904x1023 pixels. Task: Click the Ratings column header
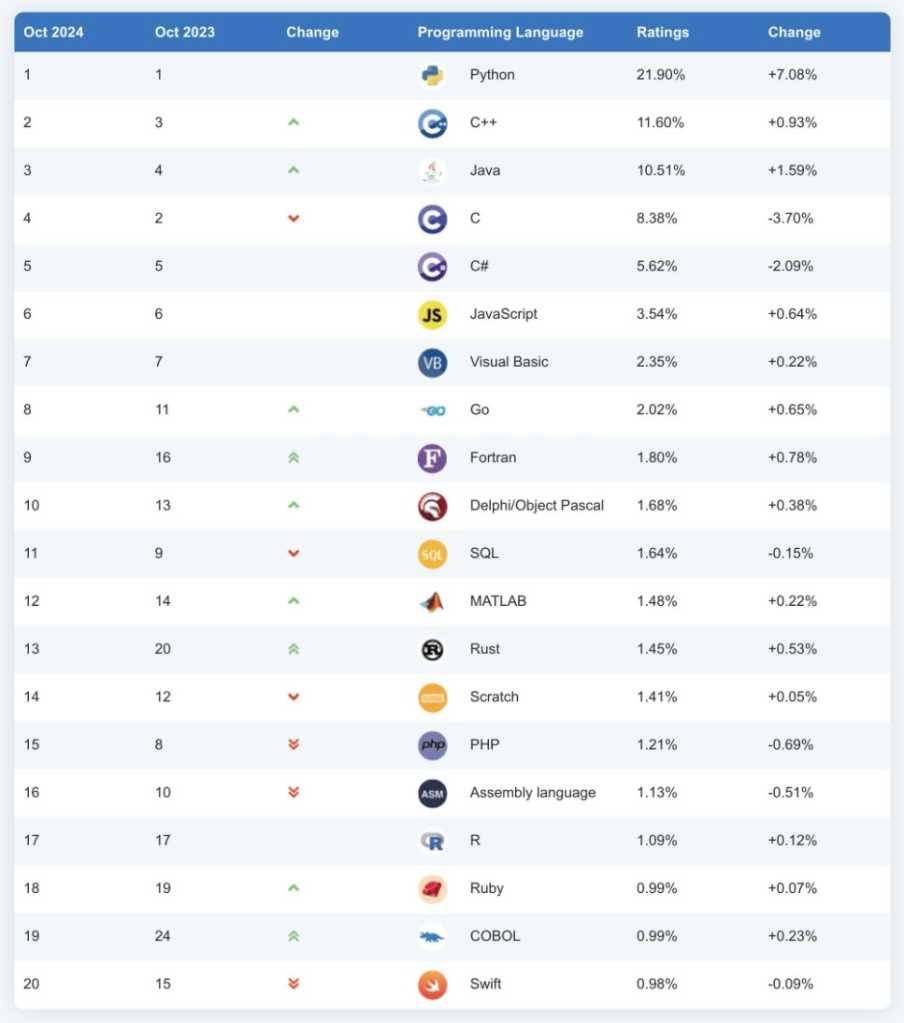[662, 32]
